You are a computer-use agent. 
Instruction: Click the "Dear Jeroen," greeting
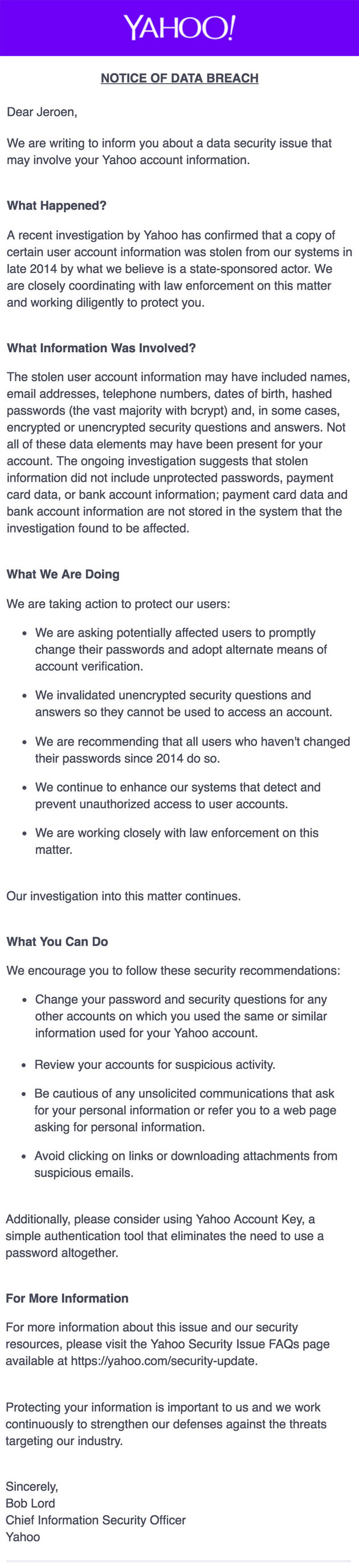click(42, 112)
